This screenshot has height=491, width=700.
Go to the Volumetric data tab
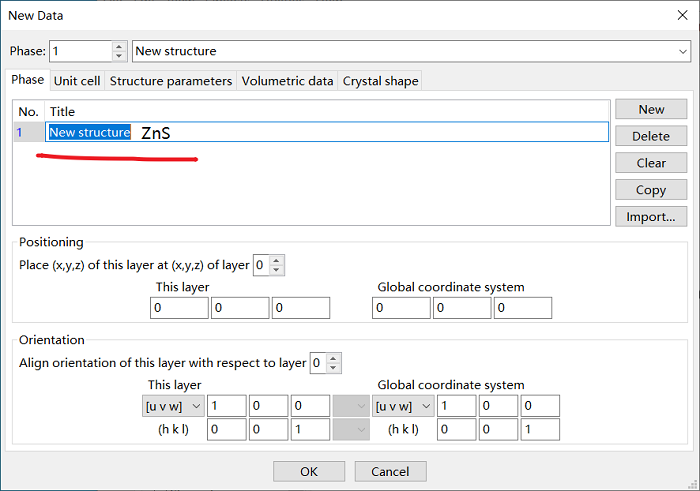coord(288,81)
